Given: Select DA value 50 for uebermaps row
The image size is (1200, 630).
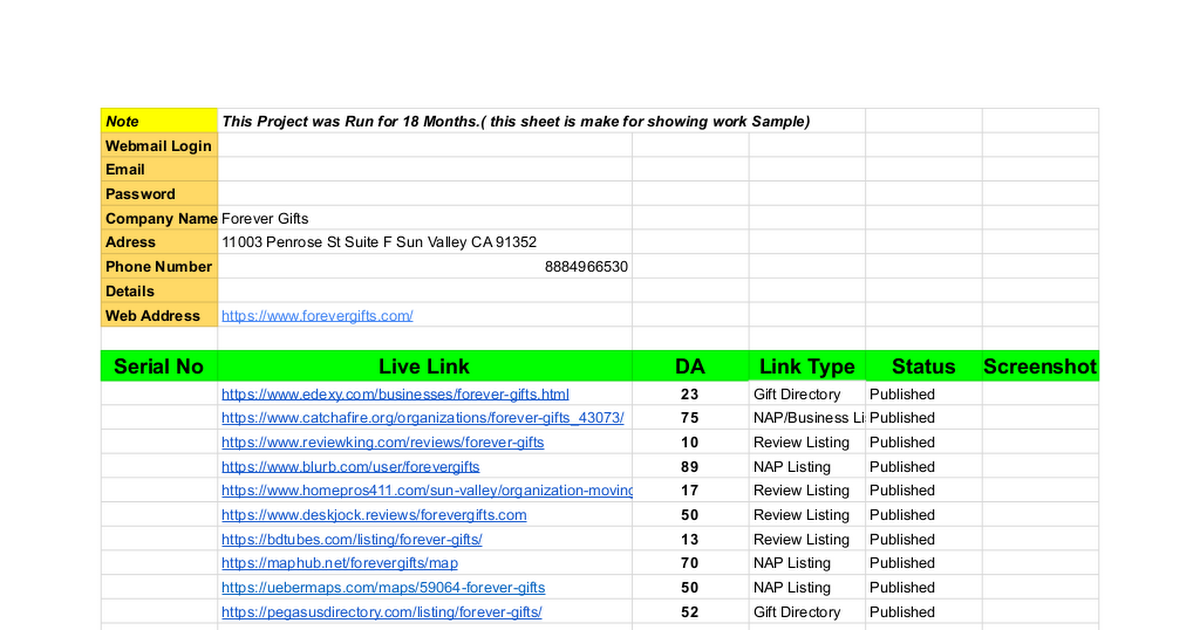Looking at the screenshot, I should tap(690, 587).
